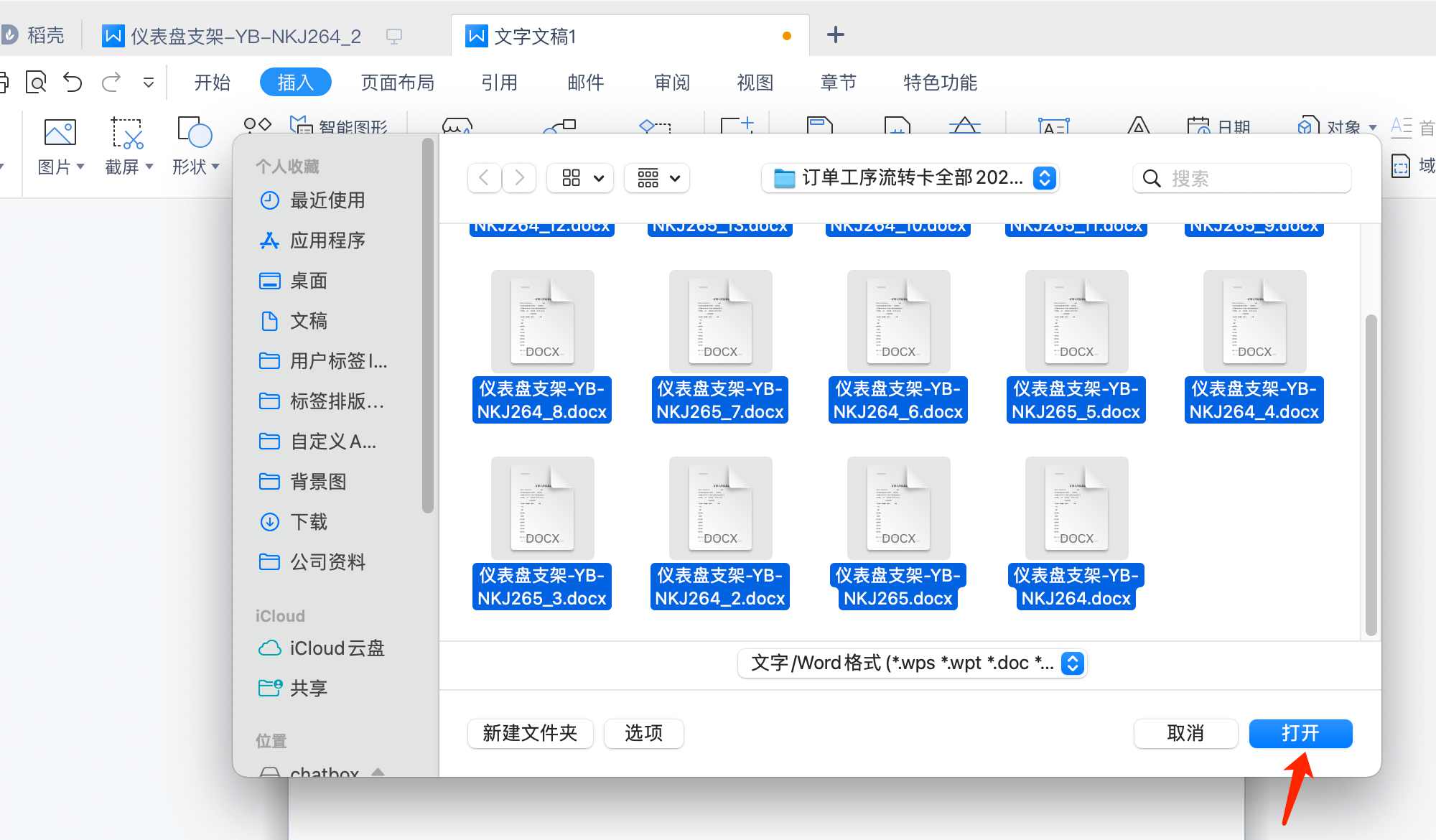The image size is (1436, 840).
Task: Switch to grid icon view in file dialog
Action: click(571, 178)
